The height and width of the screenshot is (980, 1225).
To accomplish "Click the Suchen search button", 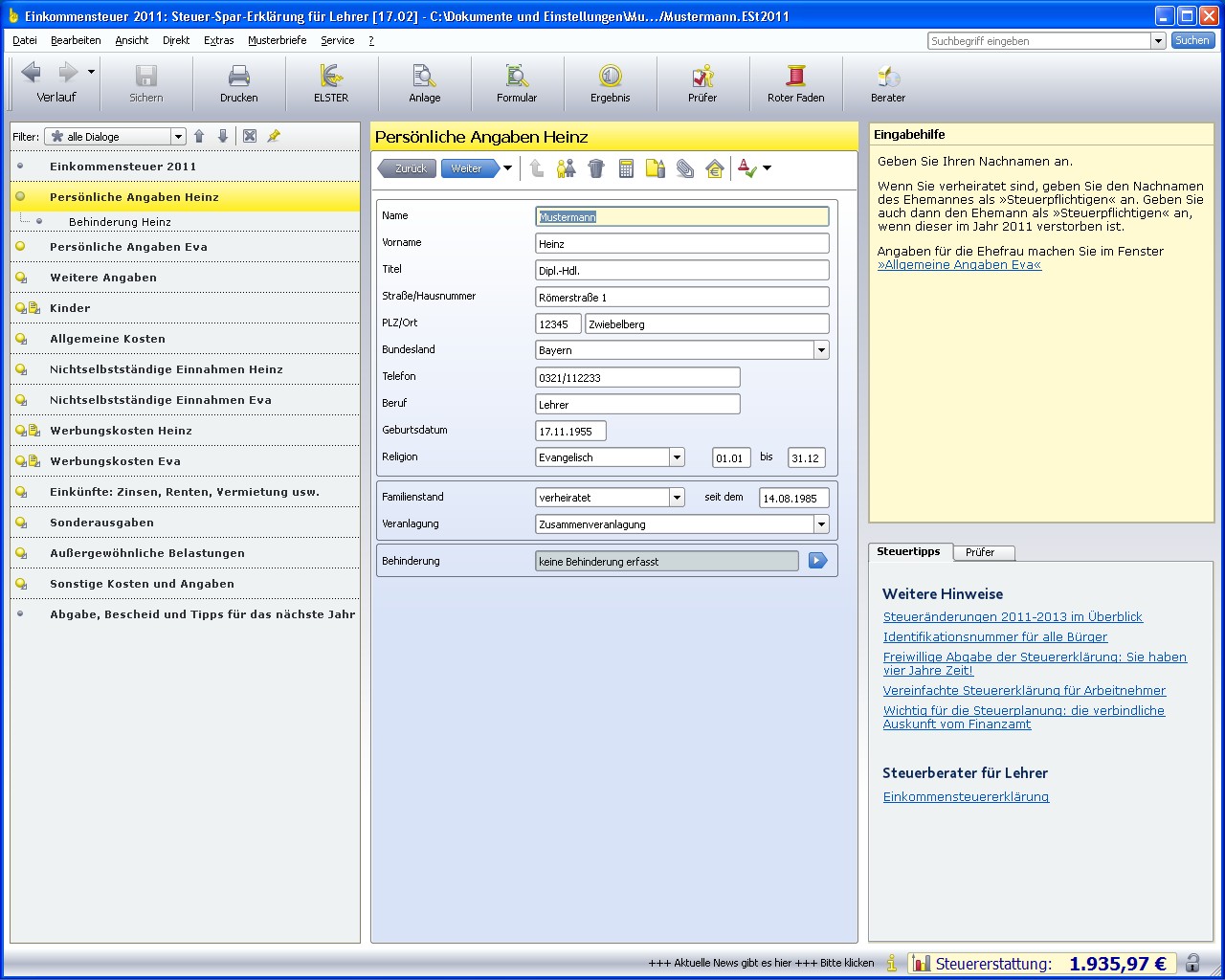I will (1192, 40).
